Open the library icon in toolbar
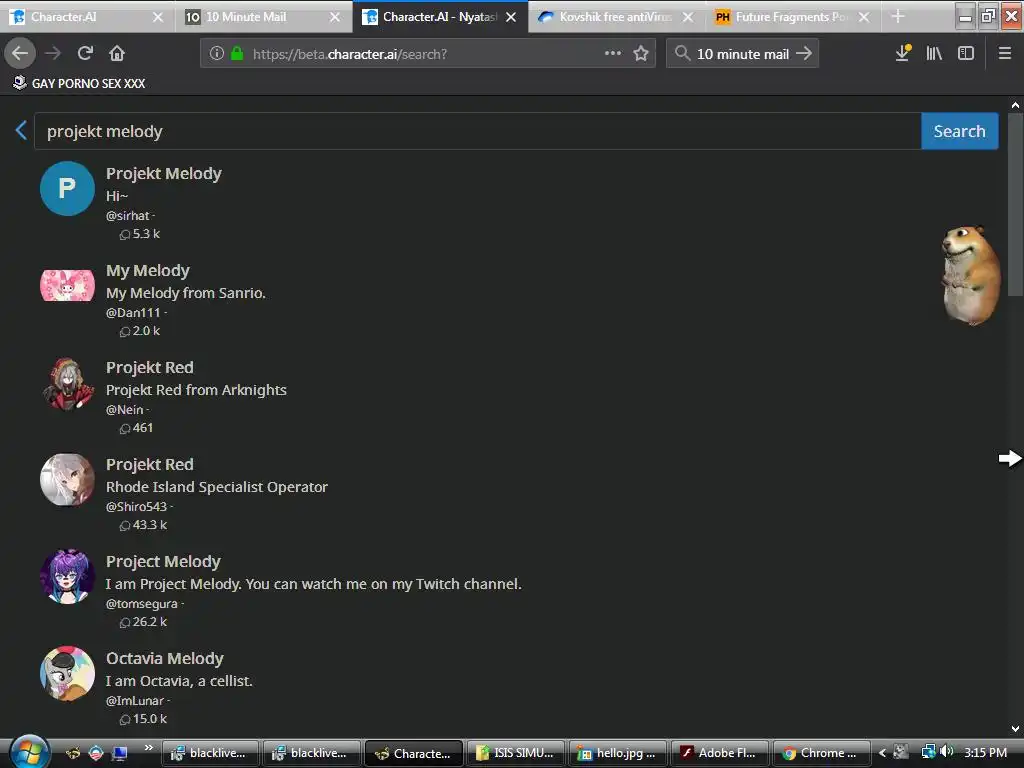 934,54
